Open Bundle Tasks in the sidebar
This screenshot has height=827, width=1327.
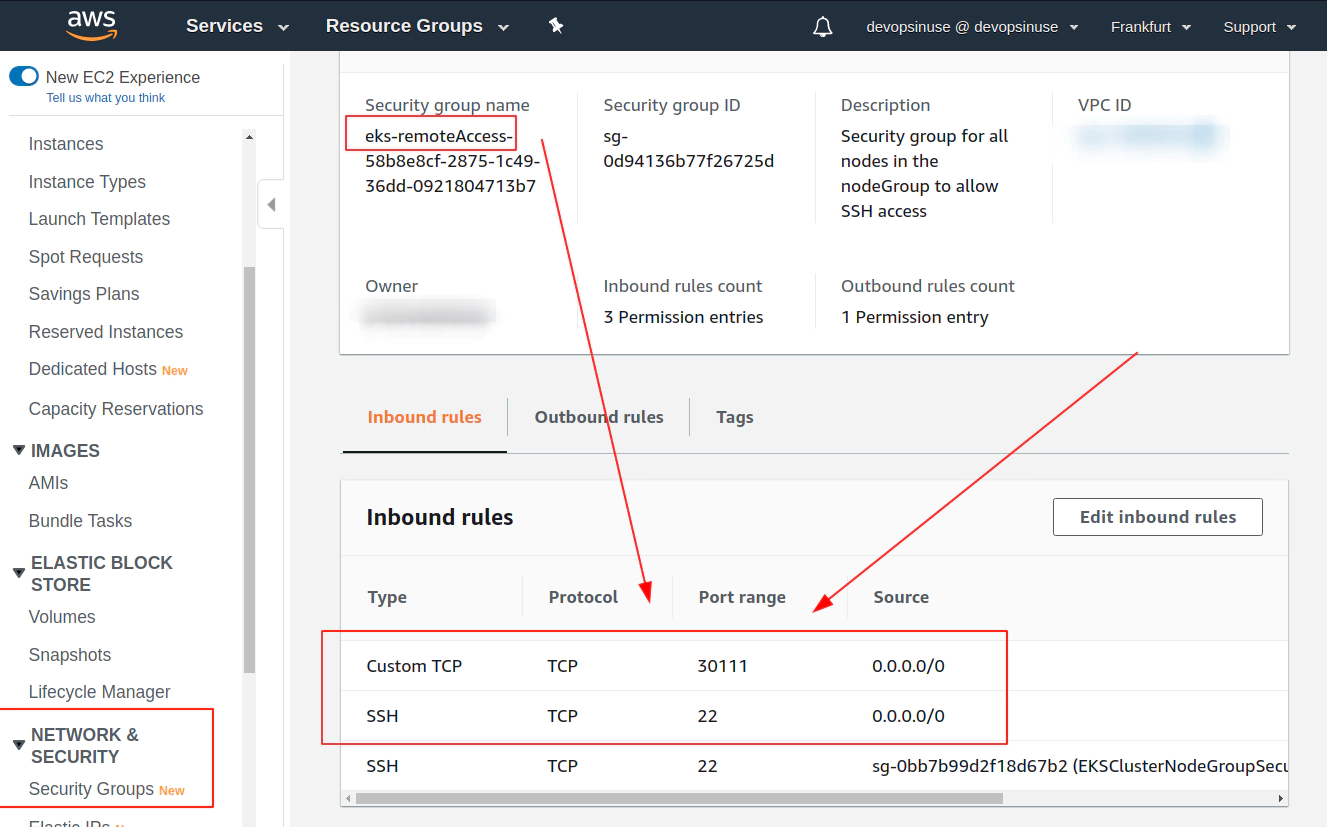point(80,521)
